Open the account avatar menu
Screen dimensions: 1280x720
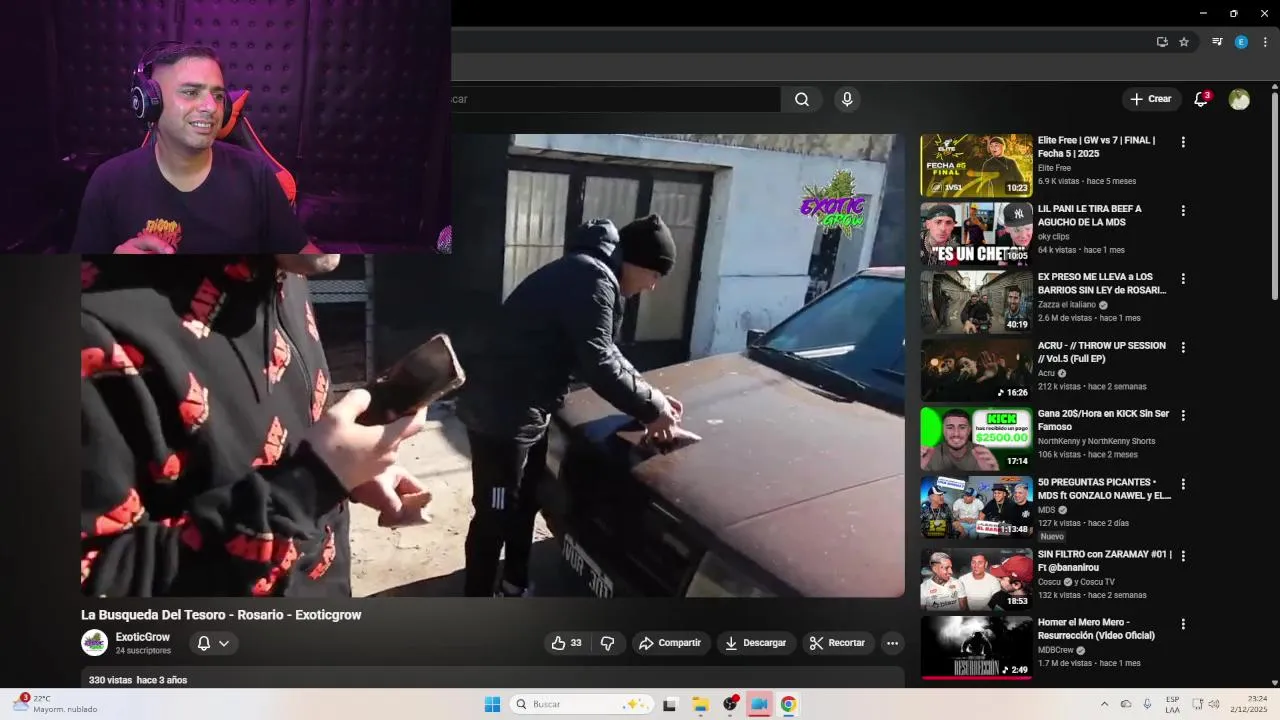[1239, 99]
